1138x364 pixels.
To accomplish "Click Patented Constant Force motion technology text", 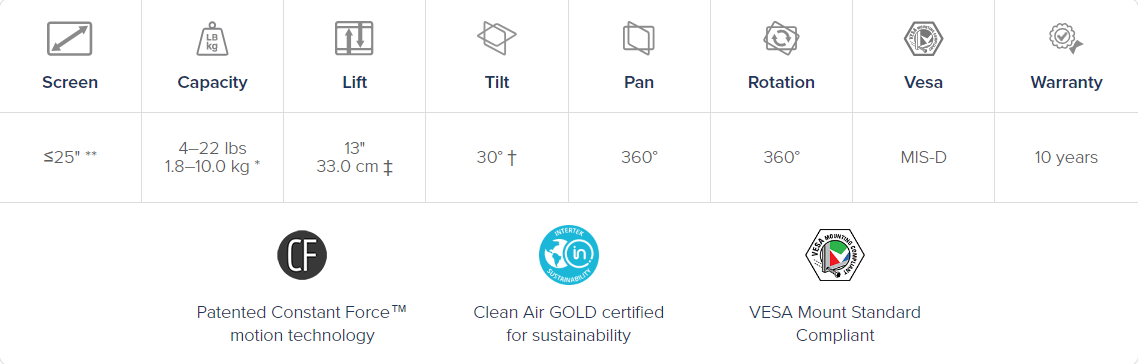I will click(x=302, y=324).
